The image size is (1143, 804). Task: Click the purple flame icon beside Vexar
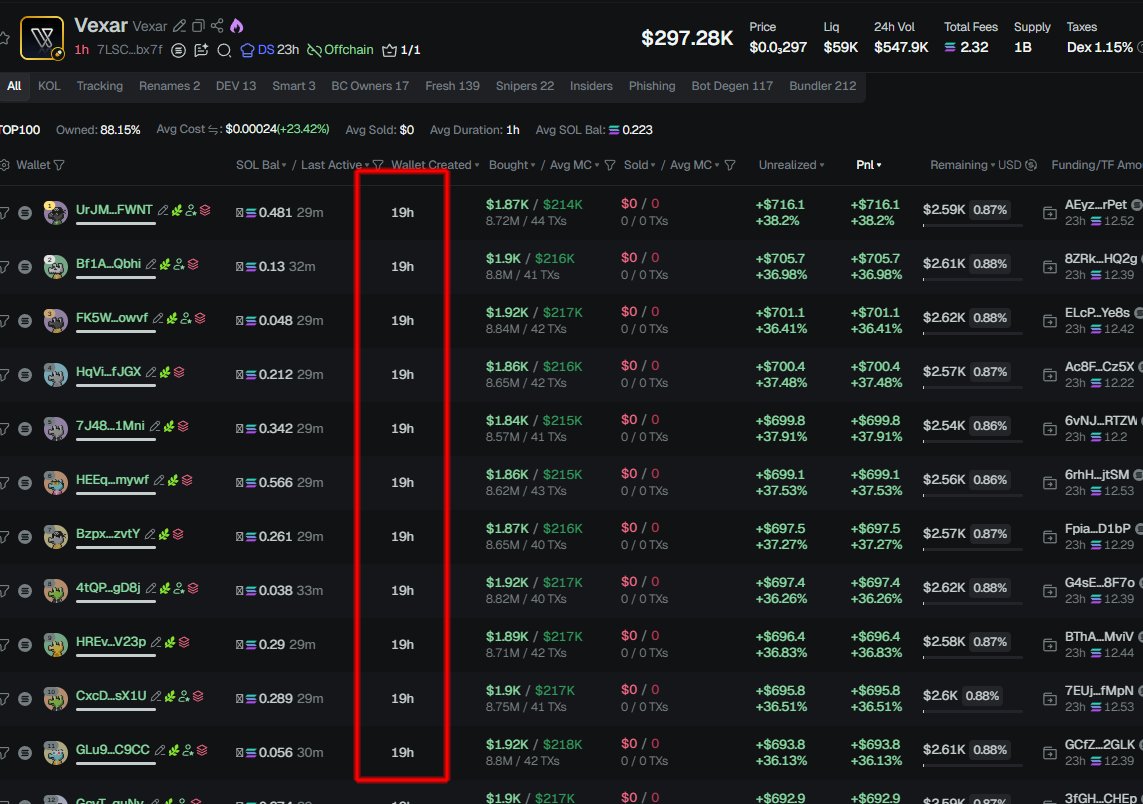click(x=236, y=26)
